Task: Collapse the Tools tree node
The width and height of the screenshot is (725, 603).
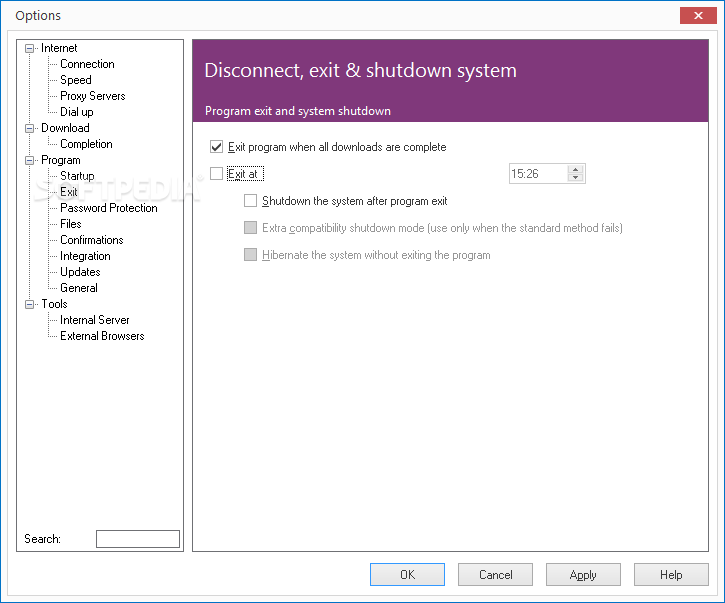Action: pyautogui.click(x=30, y=304)
